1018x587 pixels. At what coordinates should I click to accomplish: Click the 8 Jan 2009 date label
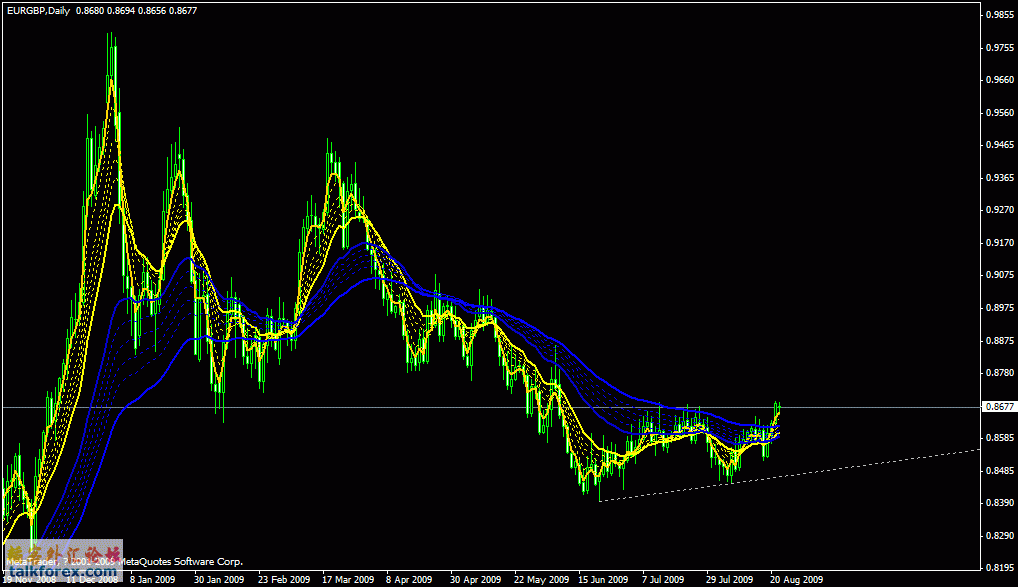[153, 579]
